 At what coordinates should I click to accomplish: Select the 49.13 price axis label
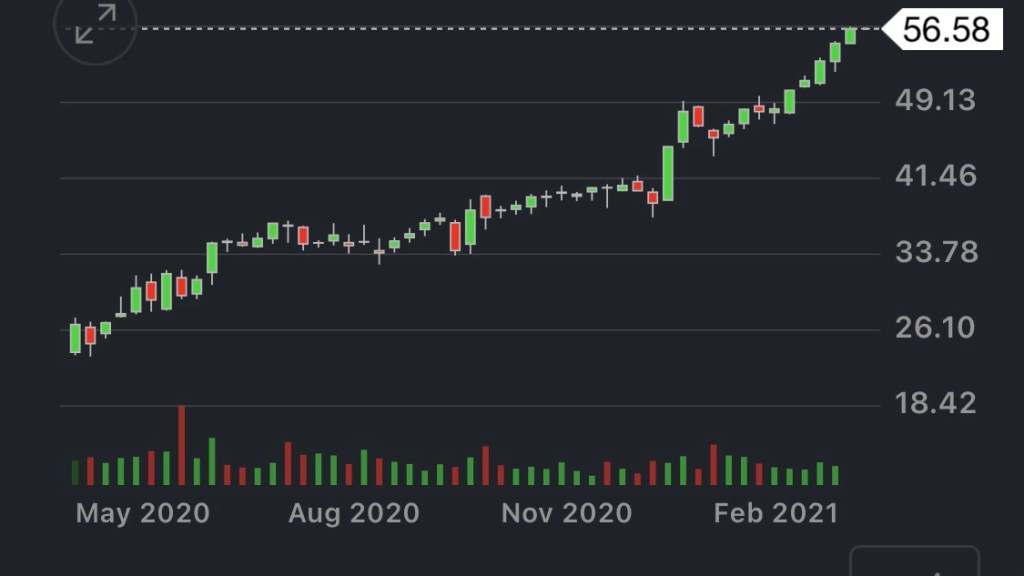pos(936,101)
